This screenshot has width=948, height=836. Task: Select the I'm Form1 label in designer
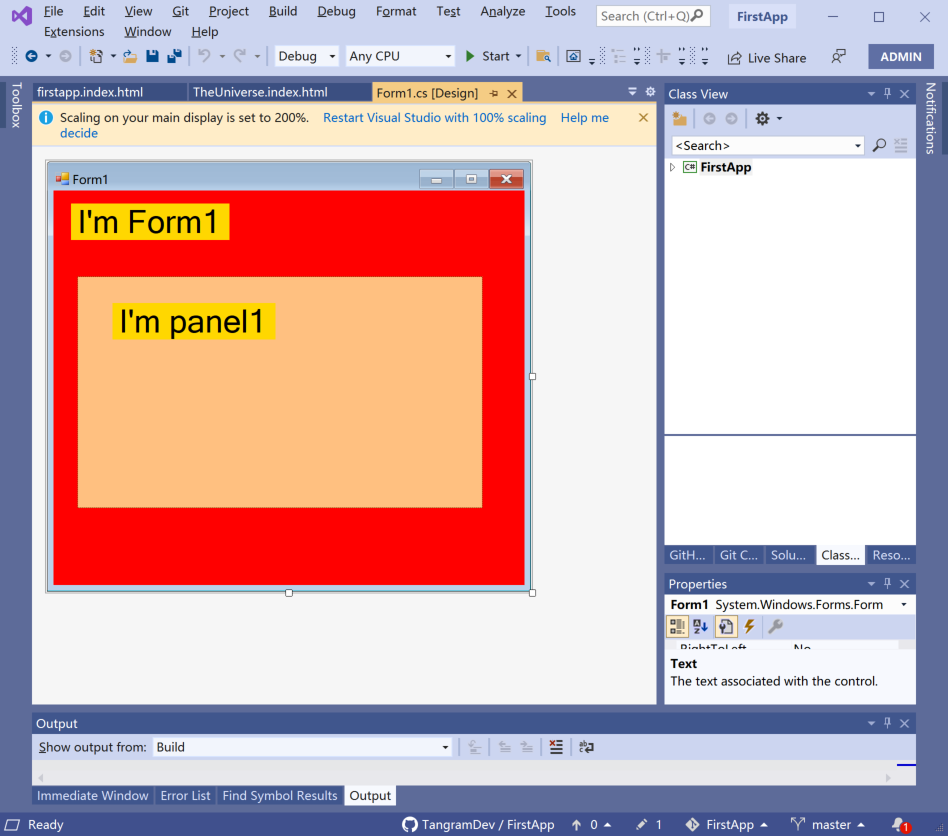[x=149, y=222]
